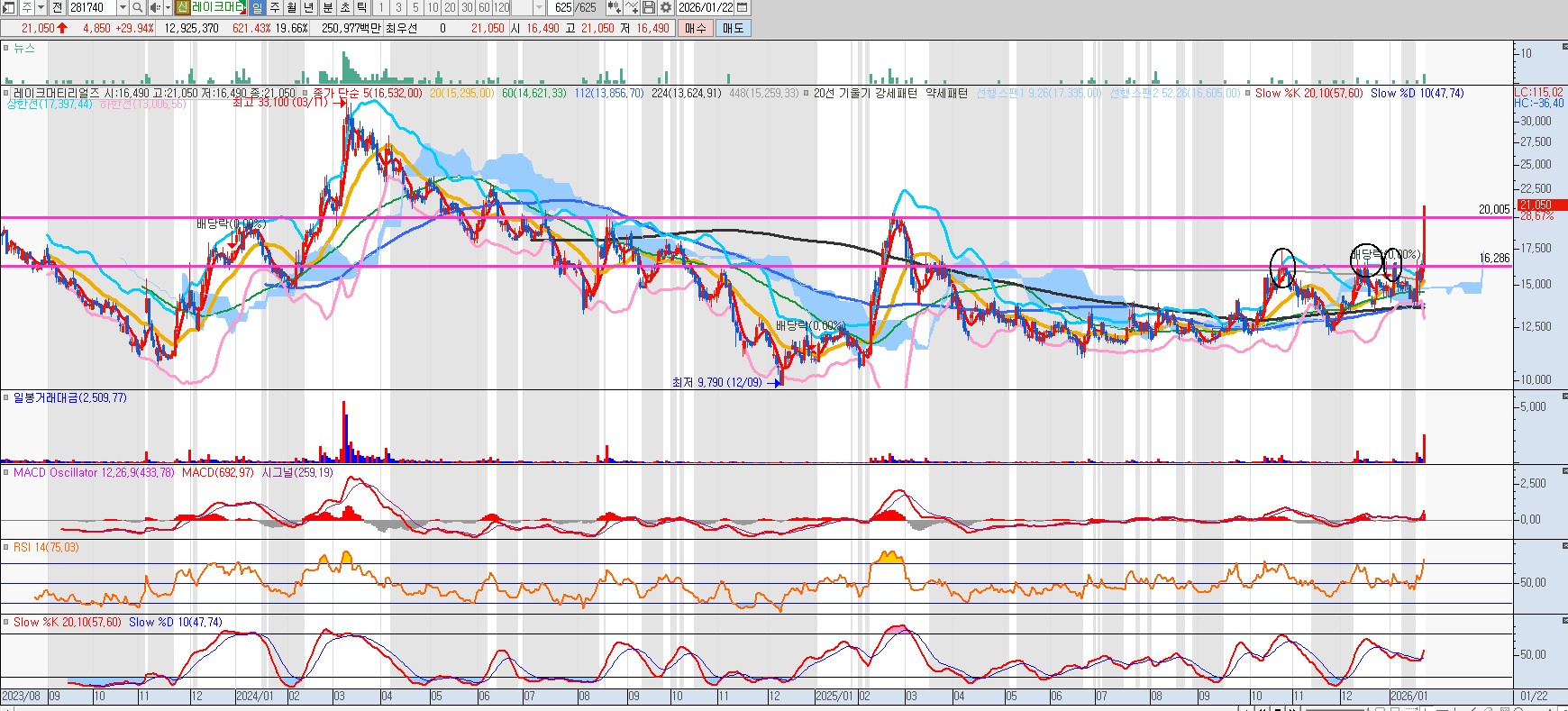Click the 뉴스 panel right-edge corner icon

coord(1563,45)
